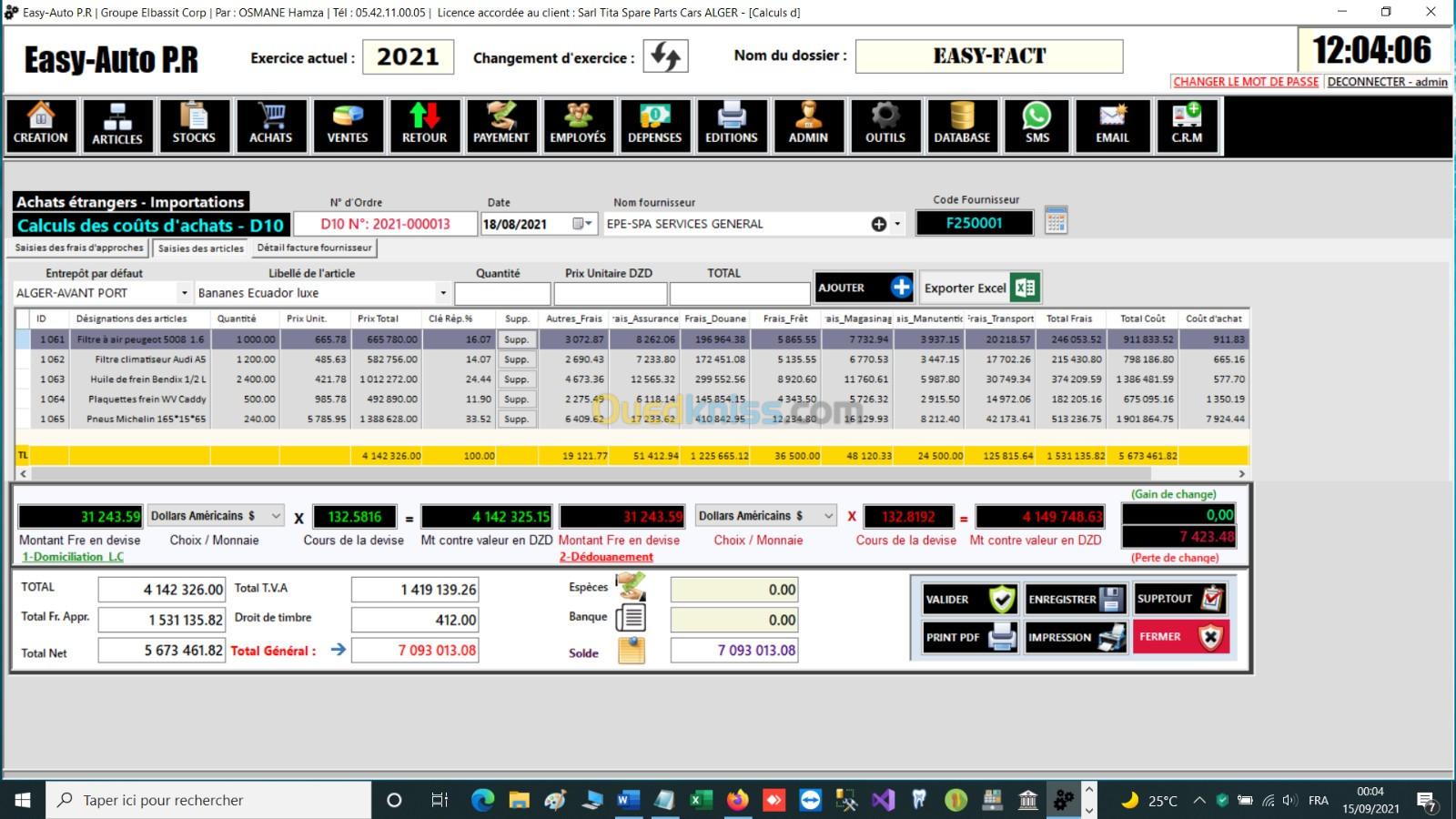The width and height of the screenshot is (1456, 819).
Task: Click the AJOUTER button
Action: (x=864, y=288)
